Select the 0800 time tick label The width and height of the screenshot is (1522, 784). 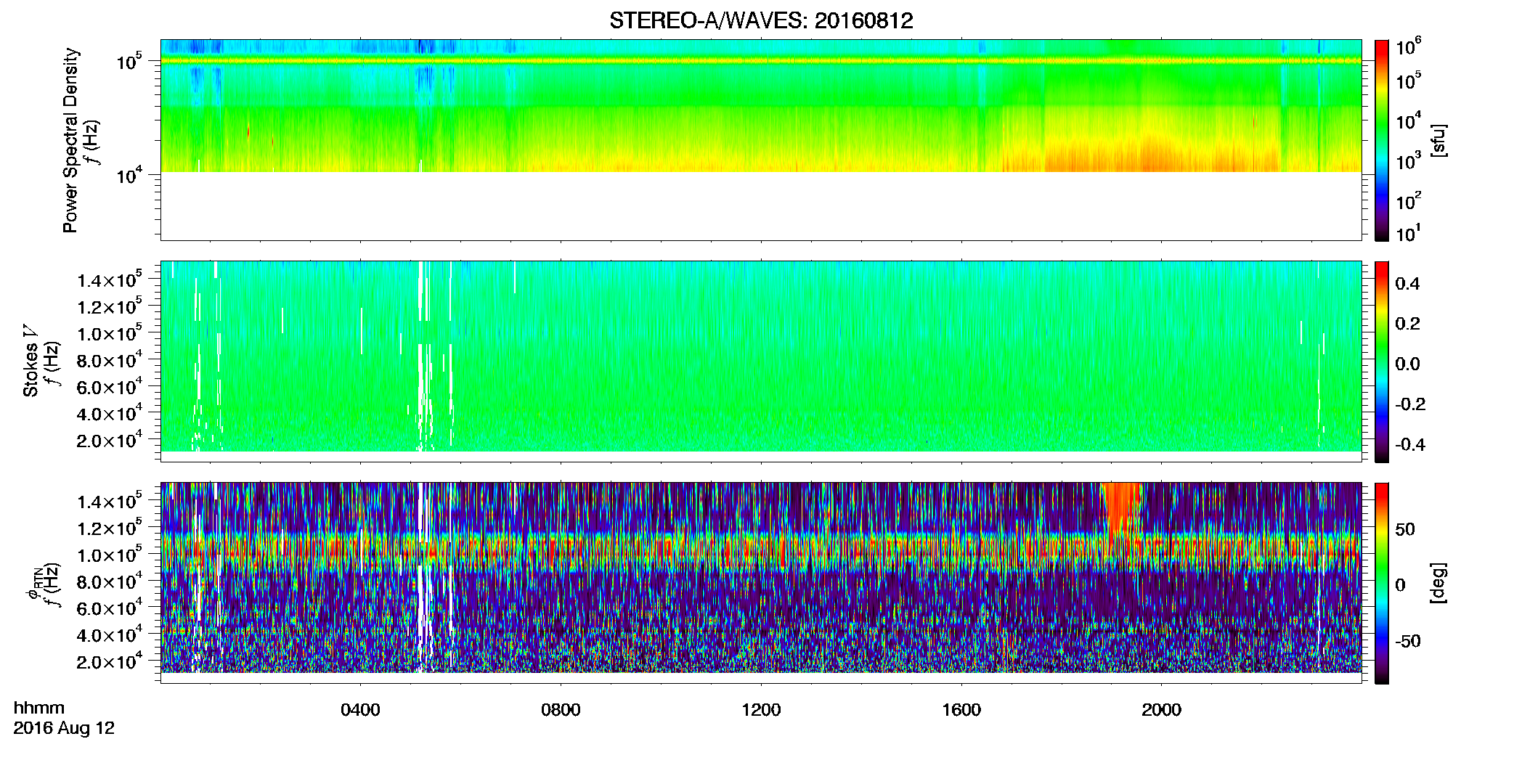tap(561, 710)
